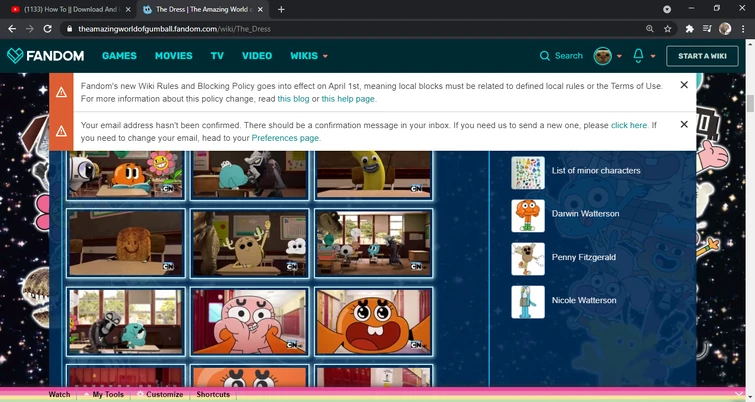The height and width of the screenshot is (402, 755).
Task: Open gallery image of the smiling toast
Action: pyautogui.click(x=126, y=243)
